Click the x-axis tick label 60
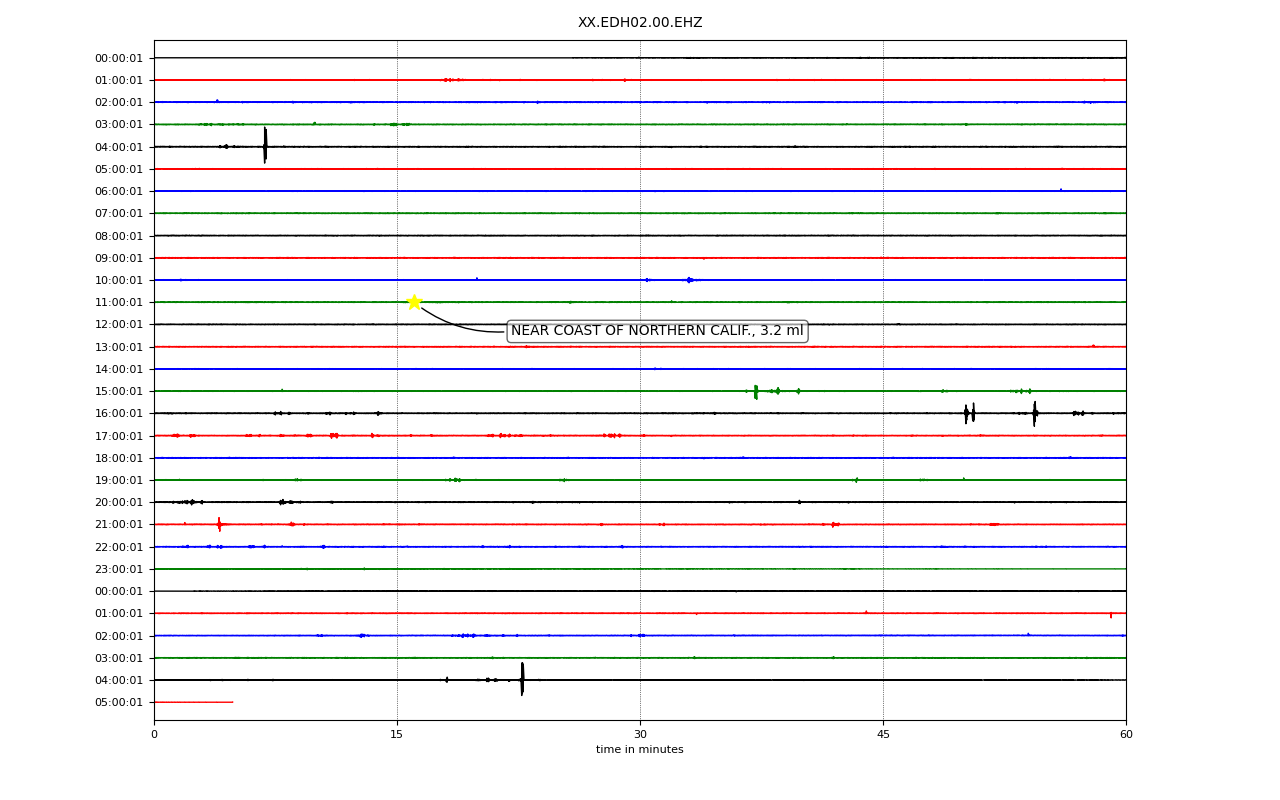 pyautogui.click(x=1126, y=735)
